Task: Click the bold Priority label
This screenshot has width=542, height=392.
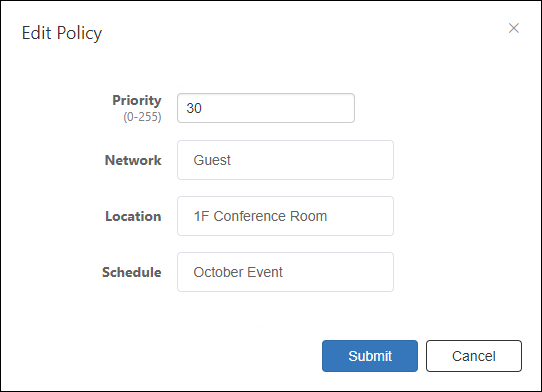Action: point(137,101)
